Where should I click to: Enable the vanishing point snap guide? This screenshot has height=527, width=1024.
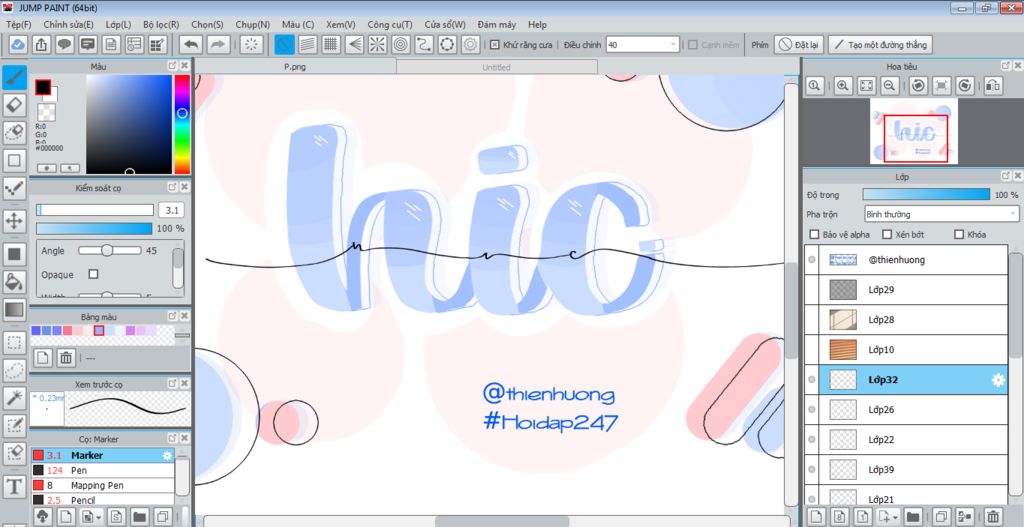click(x=354, y=44)
